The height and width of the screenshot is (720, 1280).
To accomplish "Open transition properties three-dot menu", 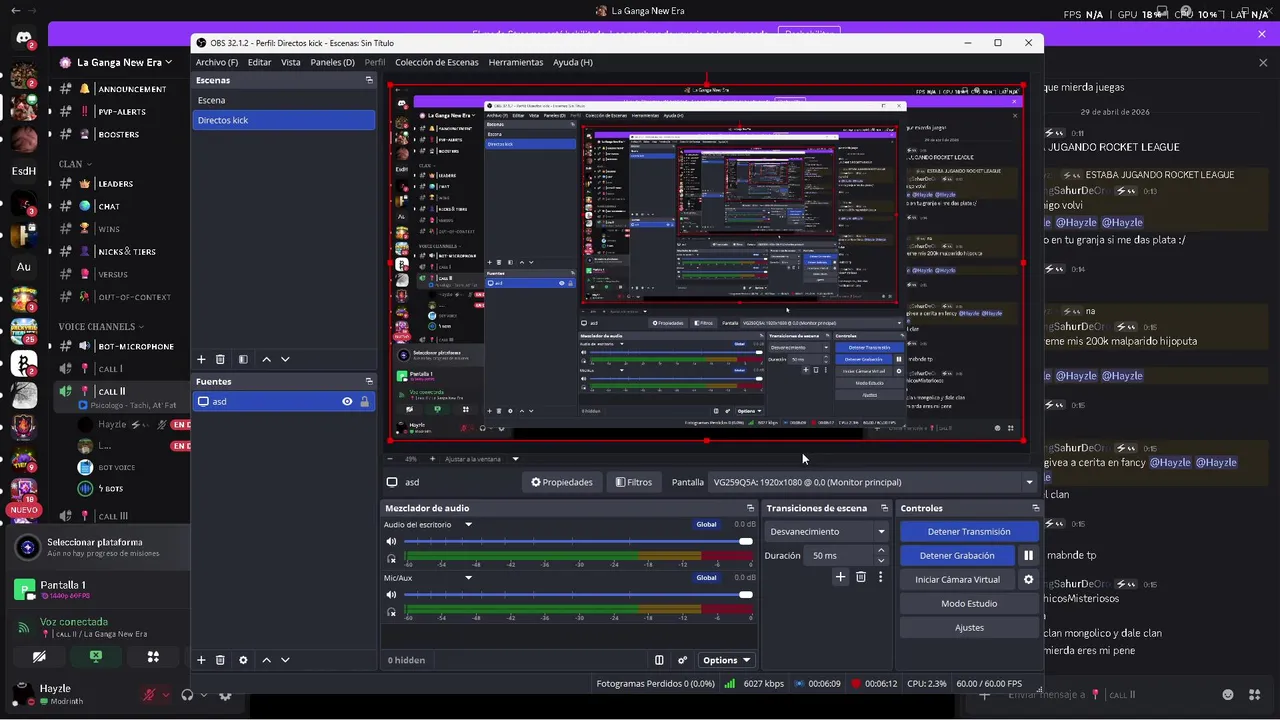I will (x=880, y=577).
